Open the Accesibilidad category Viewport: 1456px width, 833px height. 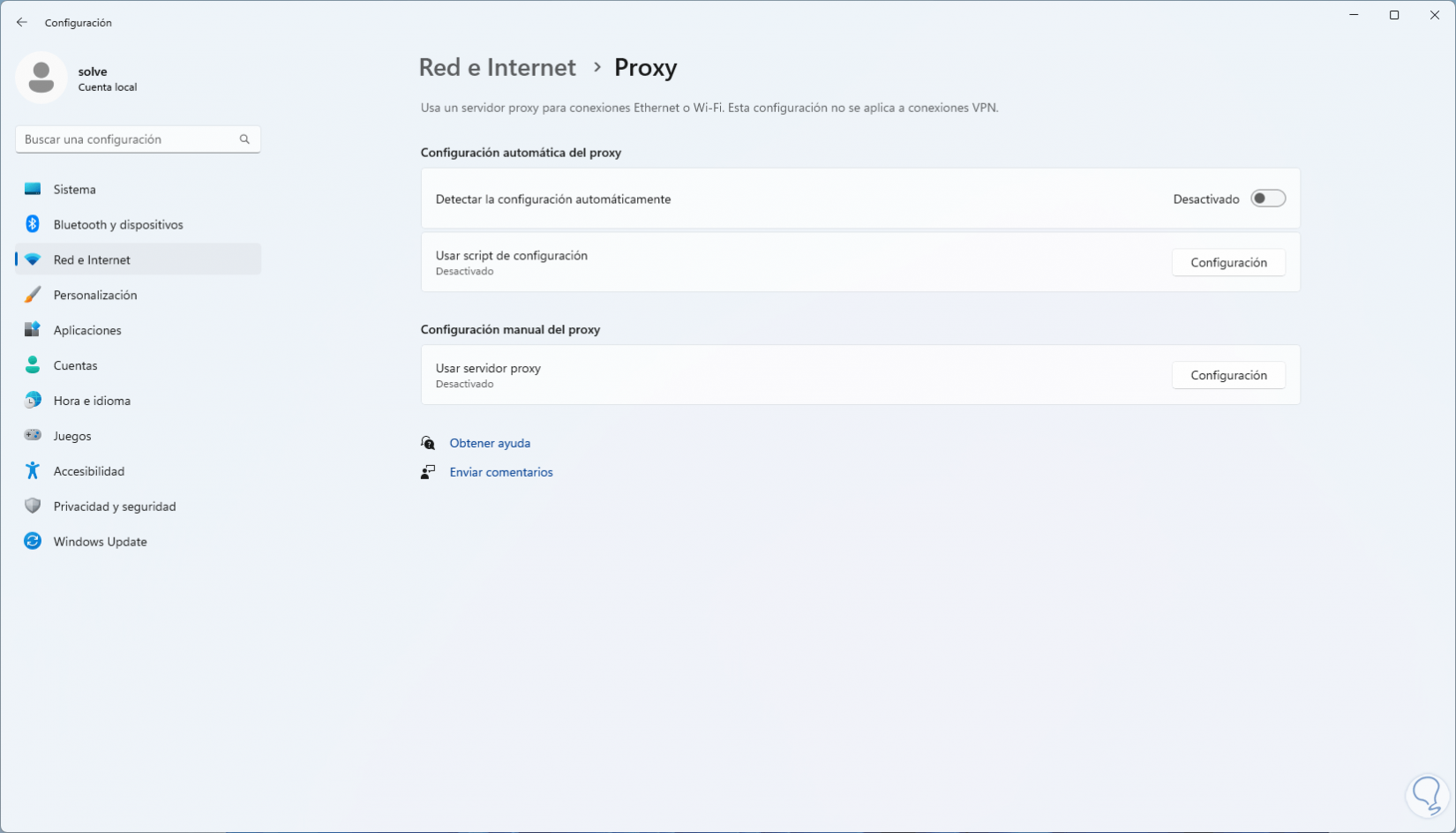[88, 471]
